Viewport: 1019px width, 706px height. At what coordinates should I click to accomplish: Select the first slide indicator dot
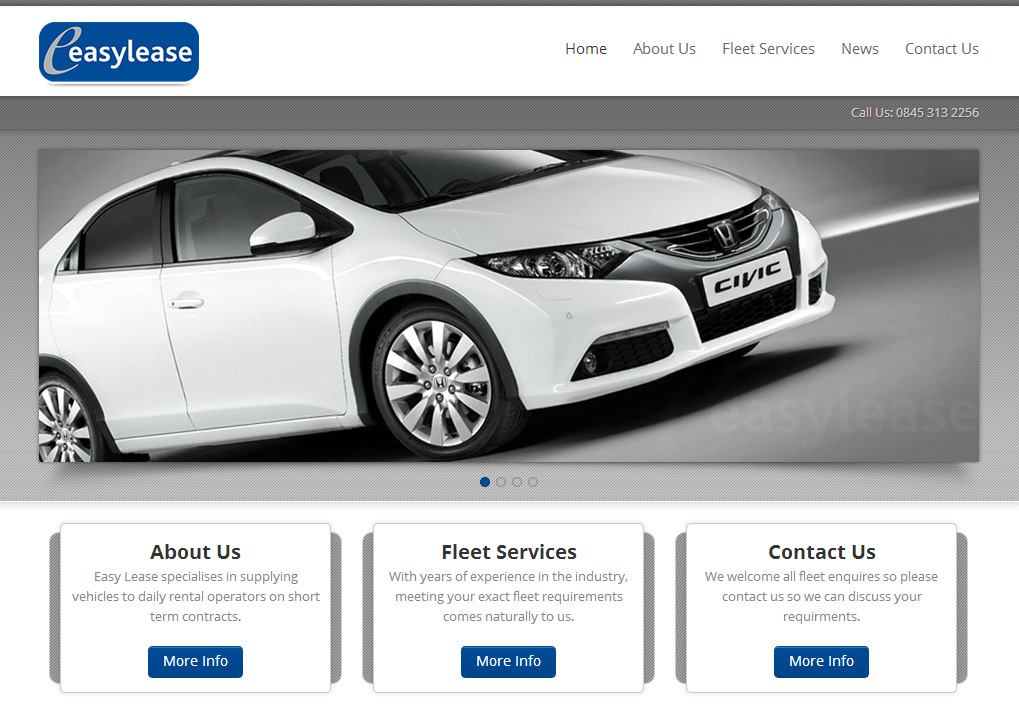[485, 482]
